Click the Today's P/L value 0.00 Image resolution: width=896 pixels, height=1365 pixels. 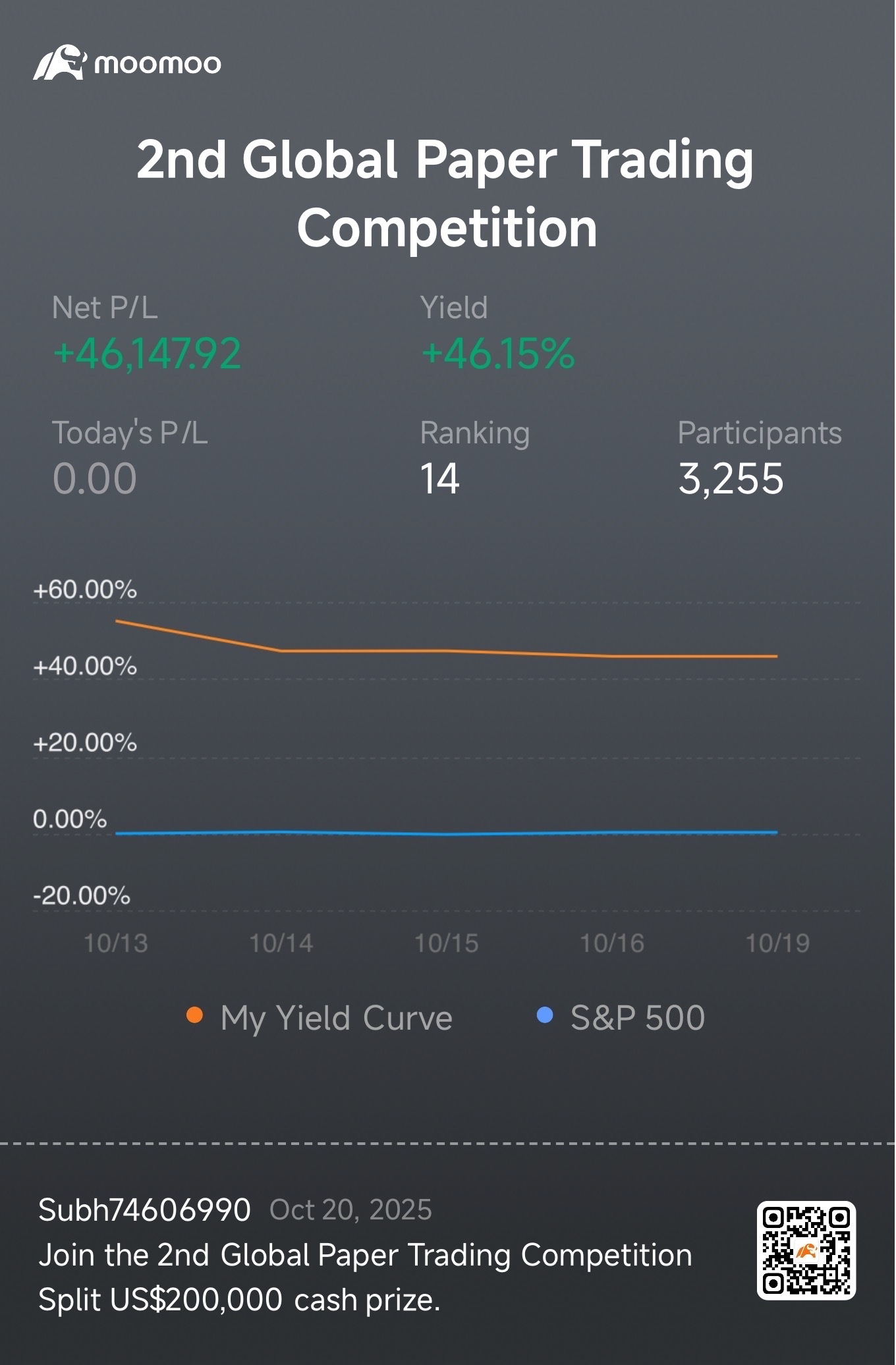point(95,479)
